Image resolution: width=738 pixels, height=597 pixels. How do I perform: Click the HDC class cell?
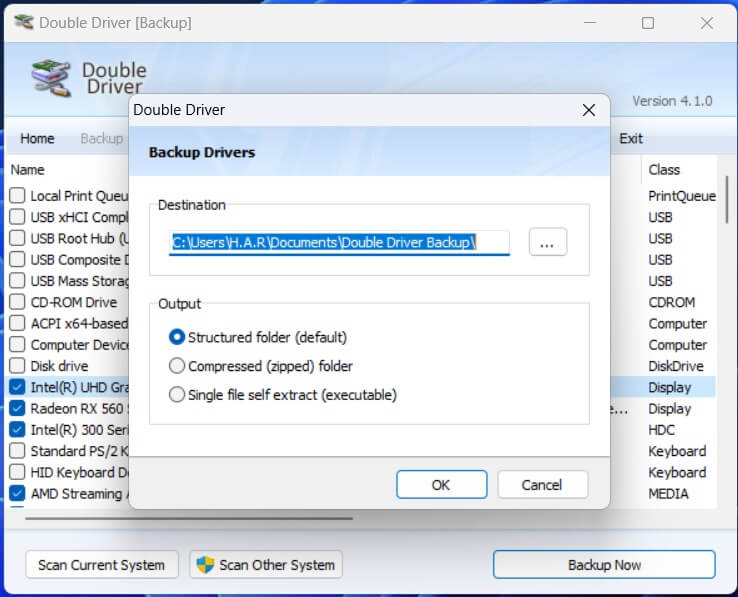point(661,430)
